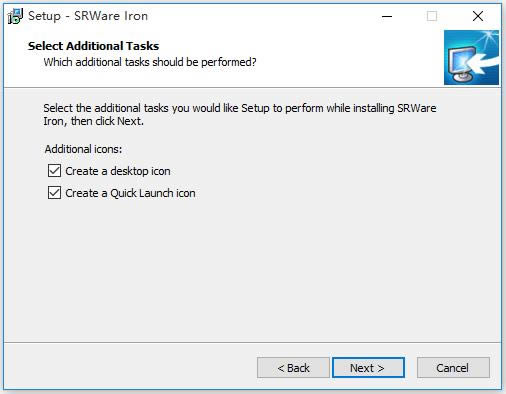Toggle via the 'Create a Quick Launch icon' label

[x=130, y=193]
